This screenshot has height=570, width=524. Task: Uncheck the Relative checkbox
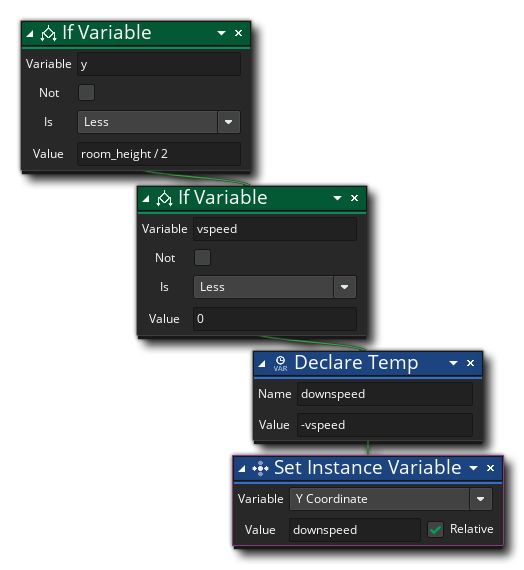(435, 529)
